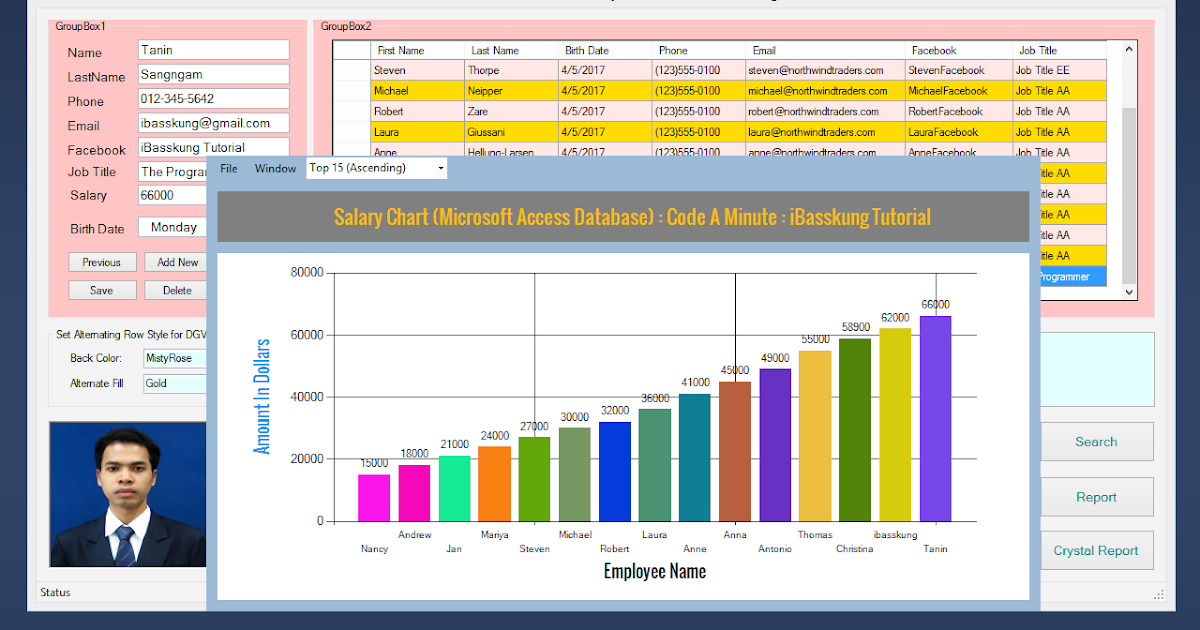This screenshot has width=1200, height=630.
Task: Click inside the Name text field
Action: 213,49
